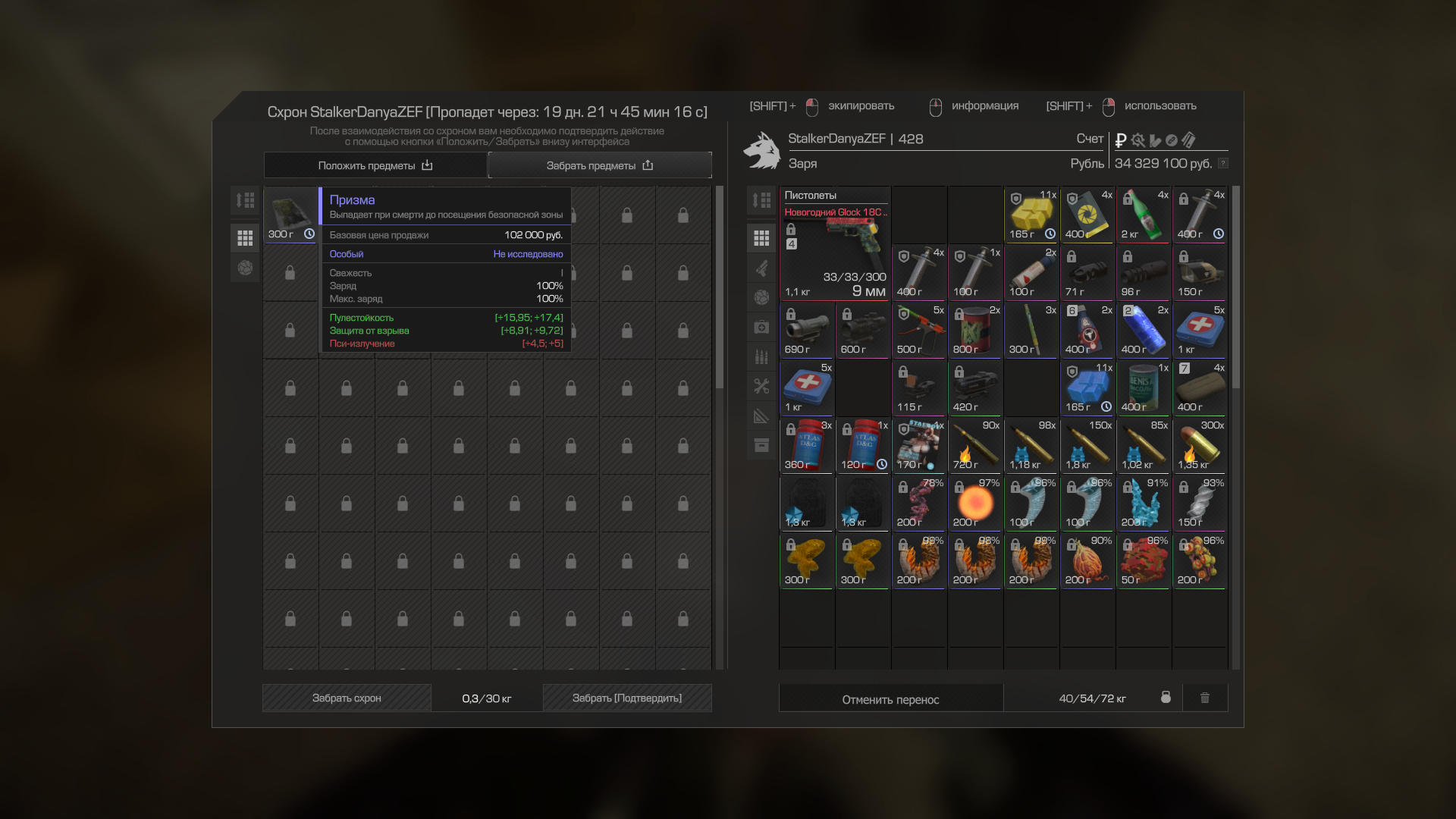The width and height of the screenshot is (1456, 819).
Task: Click the stash weight readout 0,3/30 кг
Action: (487, 698)
